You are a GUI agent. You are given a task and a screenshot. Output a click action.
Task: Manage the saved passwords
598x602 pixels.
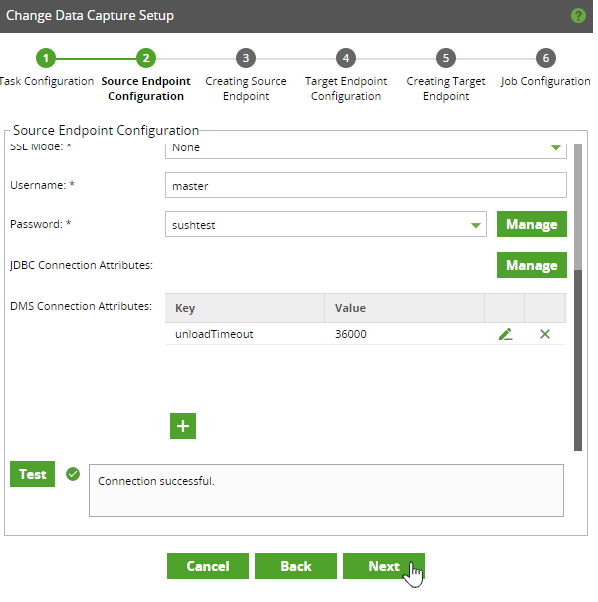[532, 224]
